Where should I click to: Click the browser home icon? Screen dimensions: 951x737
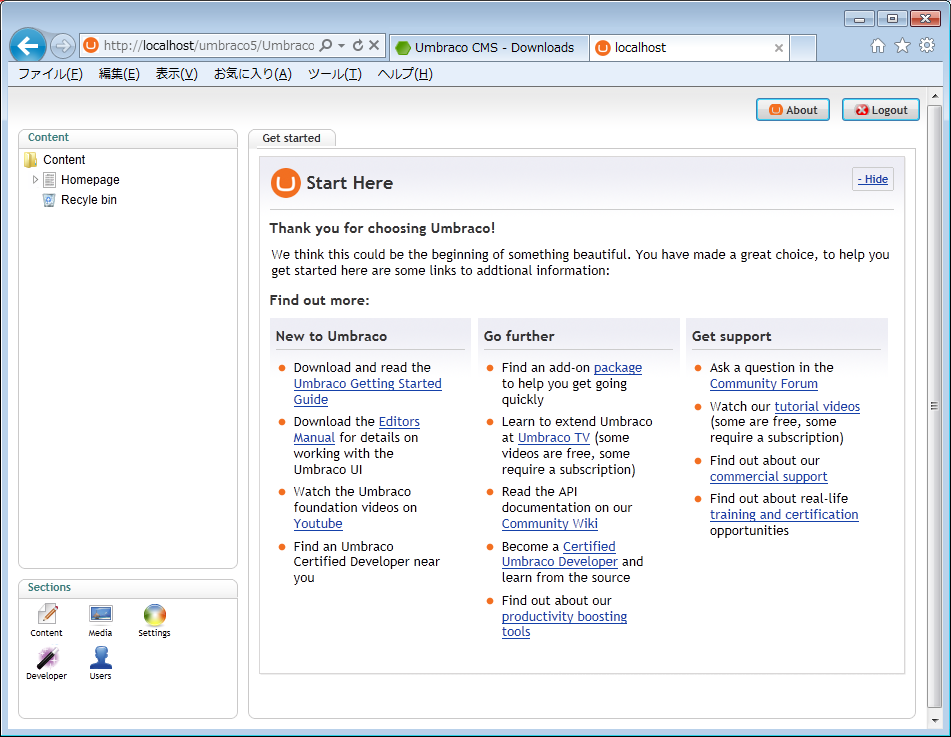[x=878, y=46]
